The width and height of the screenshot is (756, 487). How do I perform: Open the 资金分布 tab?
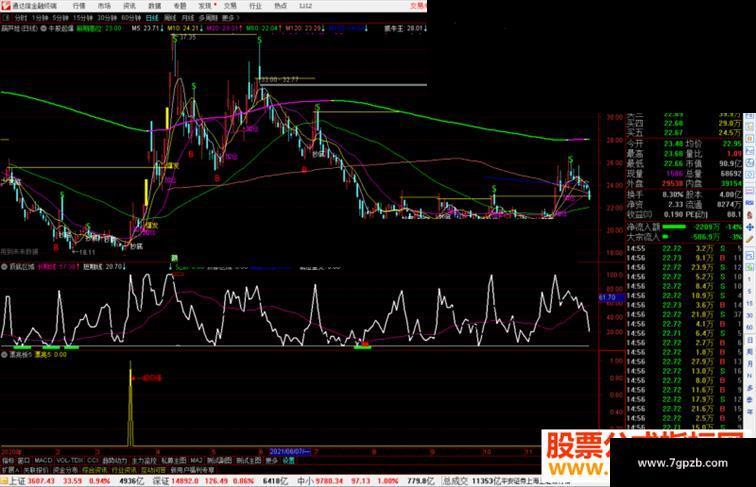coord(65,470)
